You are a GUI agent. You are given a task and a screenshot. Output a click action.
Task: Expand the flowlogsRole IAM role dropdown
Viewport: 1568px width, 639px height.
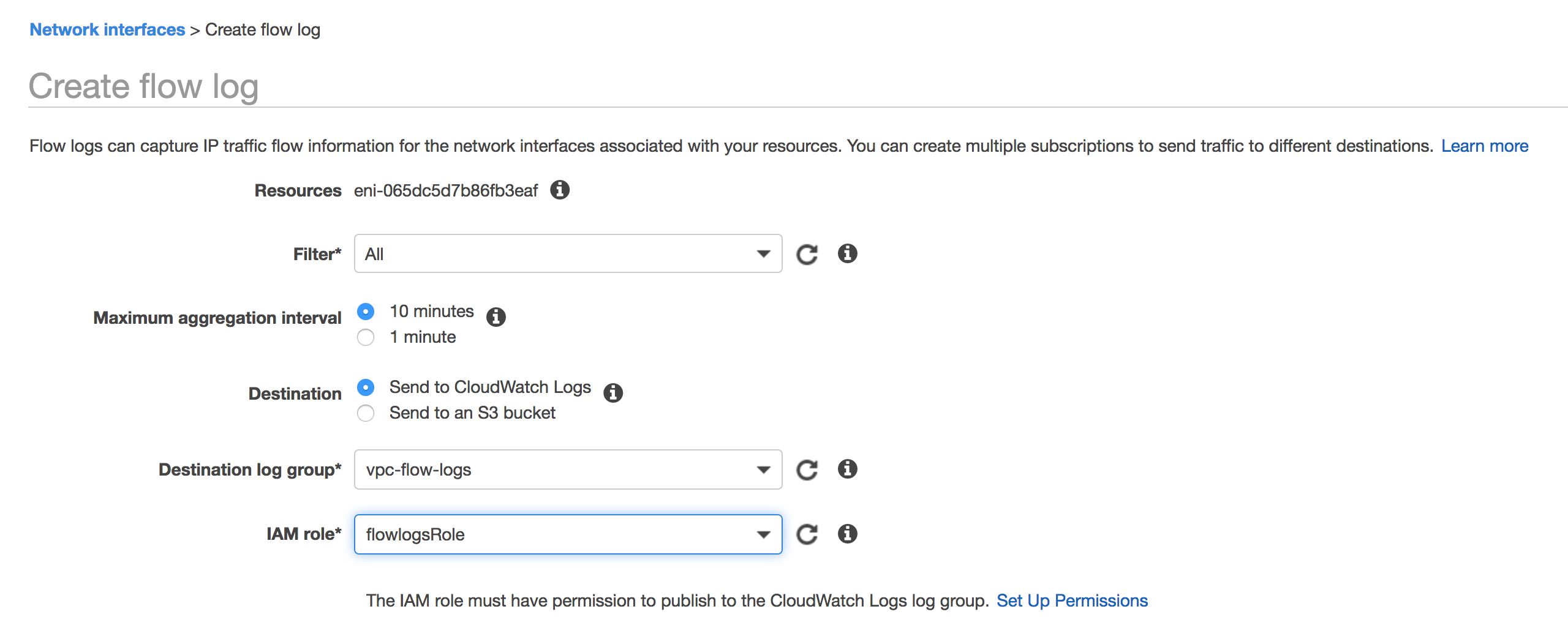coord(568,534)
